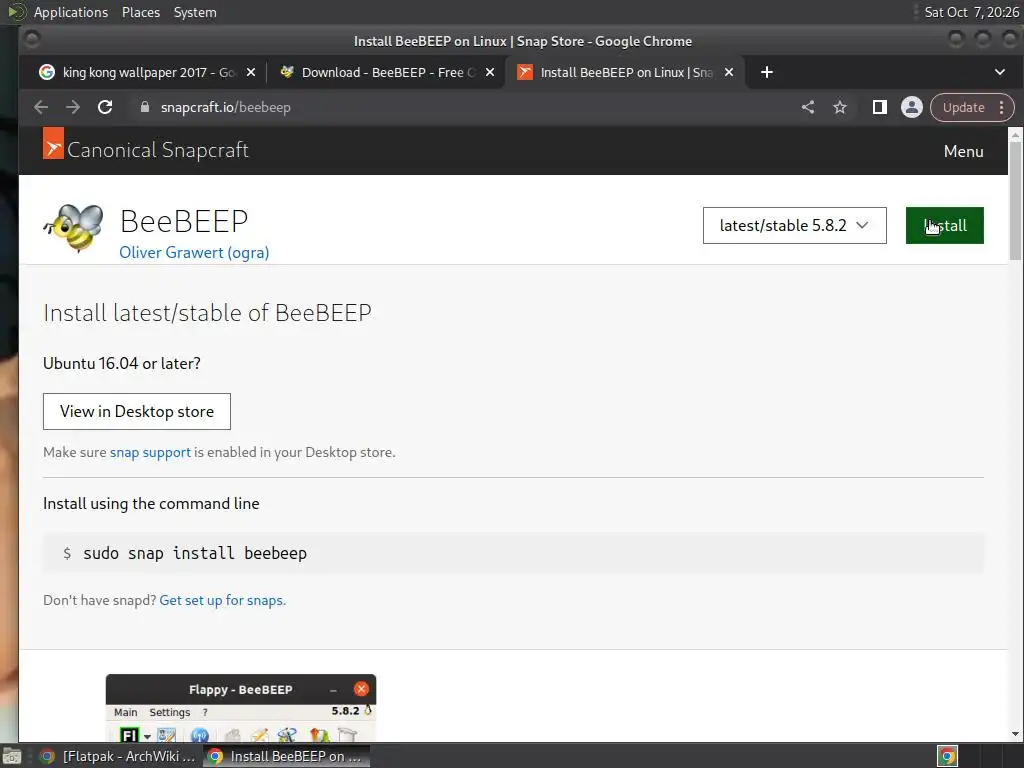Image resolution: width=1024 pixels, height=768 pixels.
Task: Click View in Desktop store button
Action: 136,411
